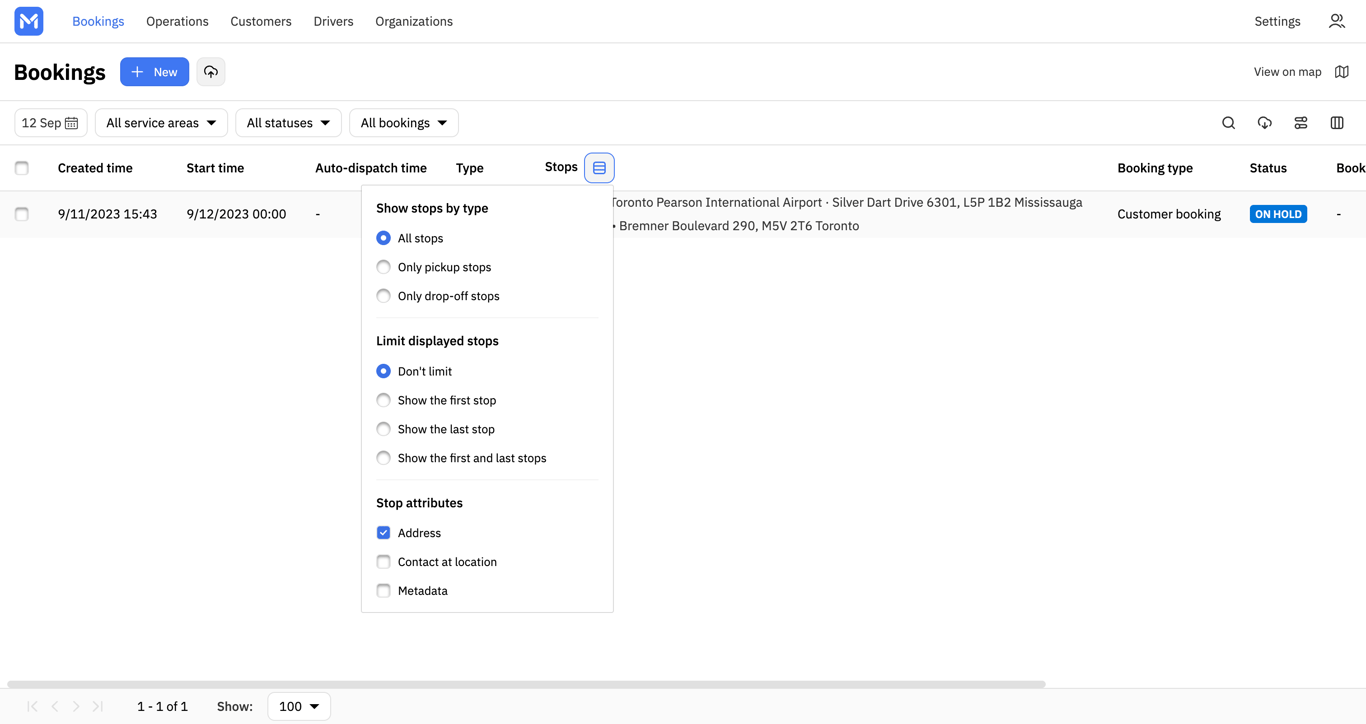The image size is (1366, 724).
Task: Click the Status column header
Action: [1268, 168]
